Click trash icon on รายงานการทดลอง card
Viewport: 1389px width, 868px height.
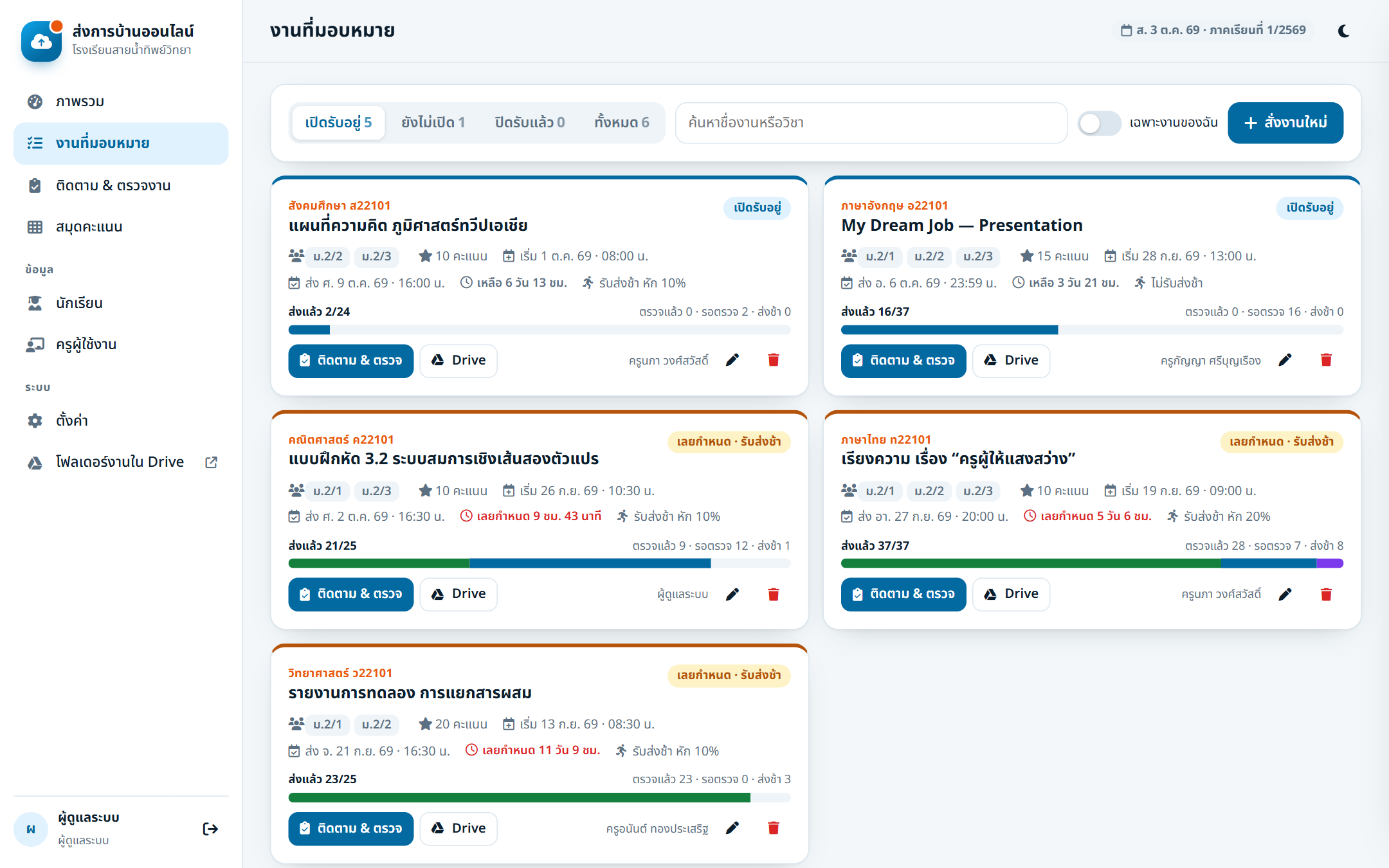click(x=774, y=828)
